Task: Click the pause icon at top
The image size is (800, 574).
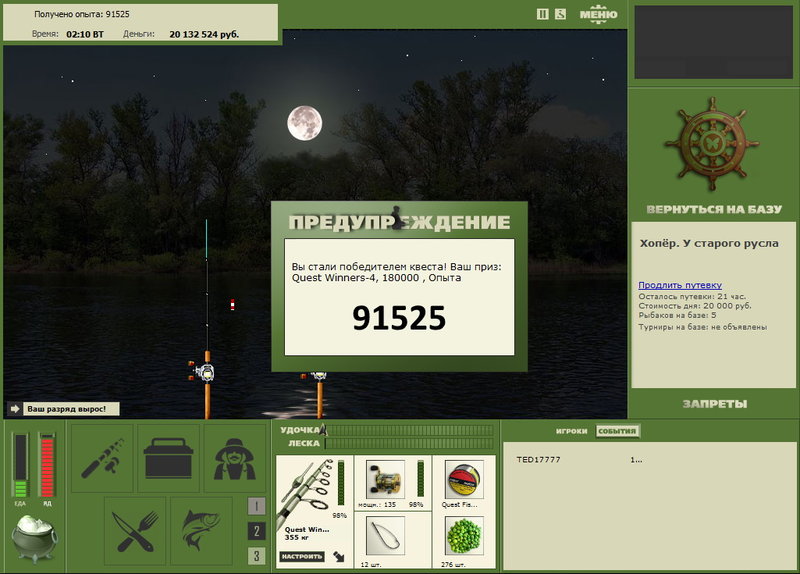Action: pyautogui.click(x=542, y=14)
